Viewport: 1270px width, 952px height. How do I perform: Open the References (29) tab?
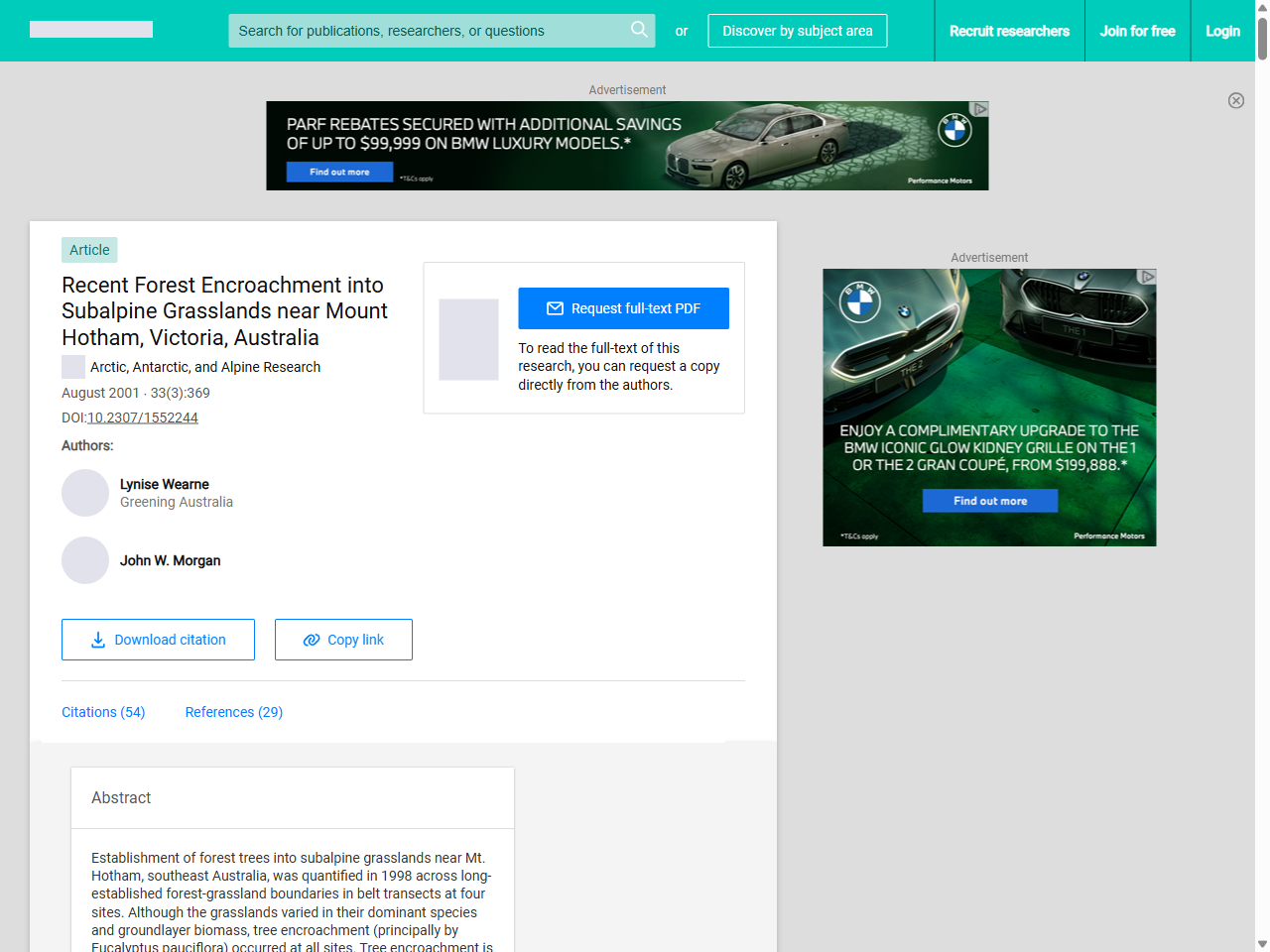coord(233,712)
